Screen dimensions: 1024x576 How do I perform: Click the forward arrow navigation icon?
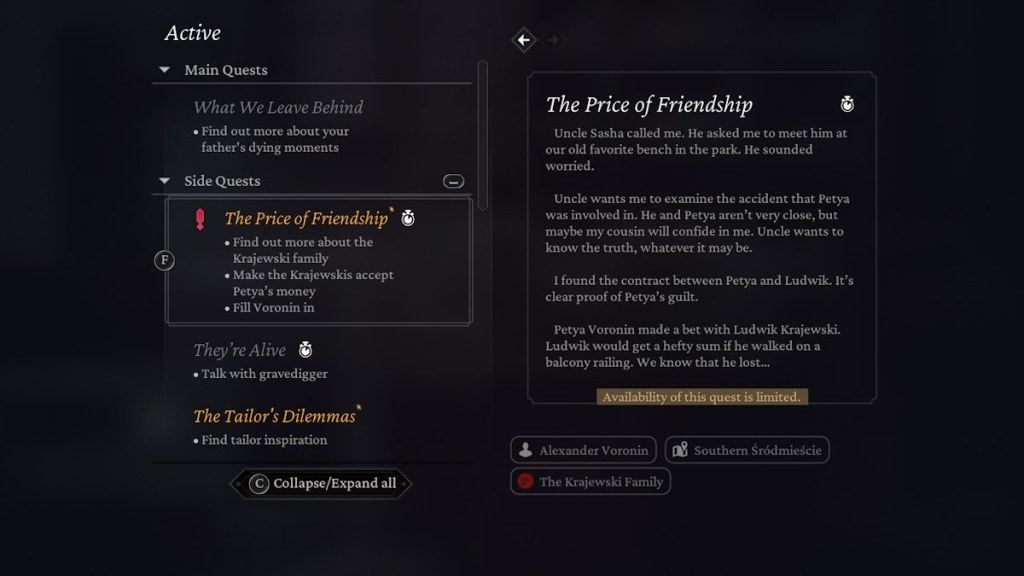[552, 40]
